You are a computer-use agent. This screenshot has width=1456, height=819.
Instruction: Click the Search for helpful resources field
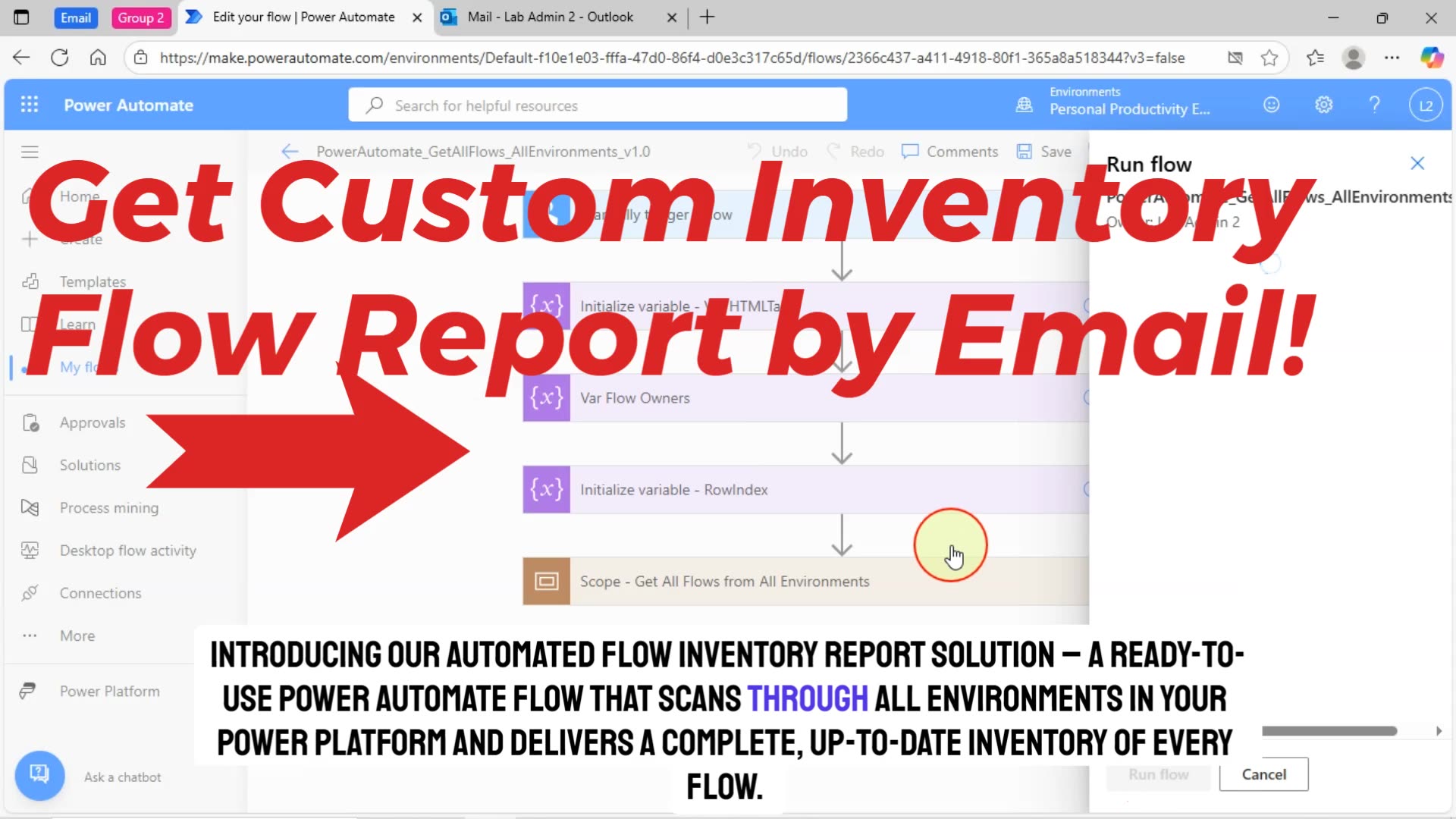[x=598, y=105]
